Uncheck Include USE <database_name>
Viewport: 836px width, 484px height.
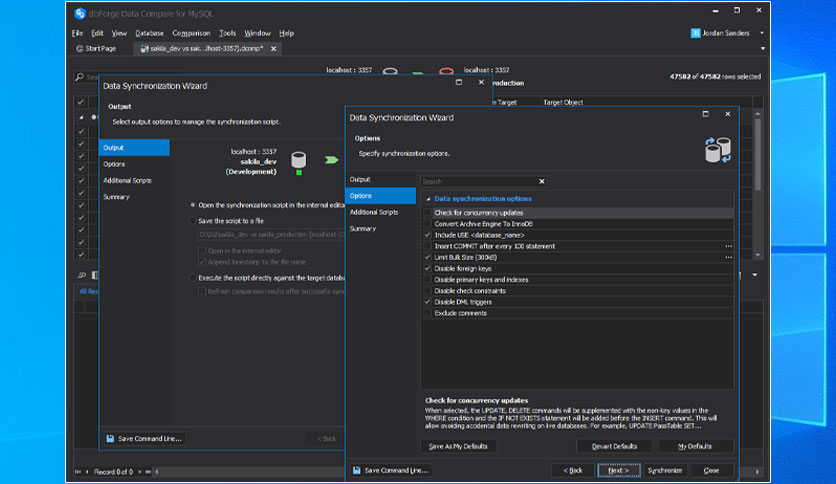428,235
